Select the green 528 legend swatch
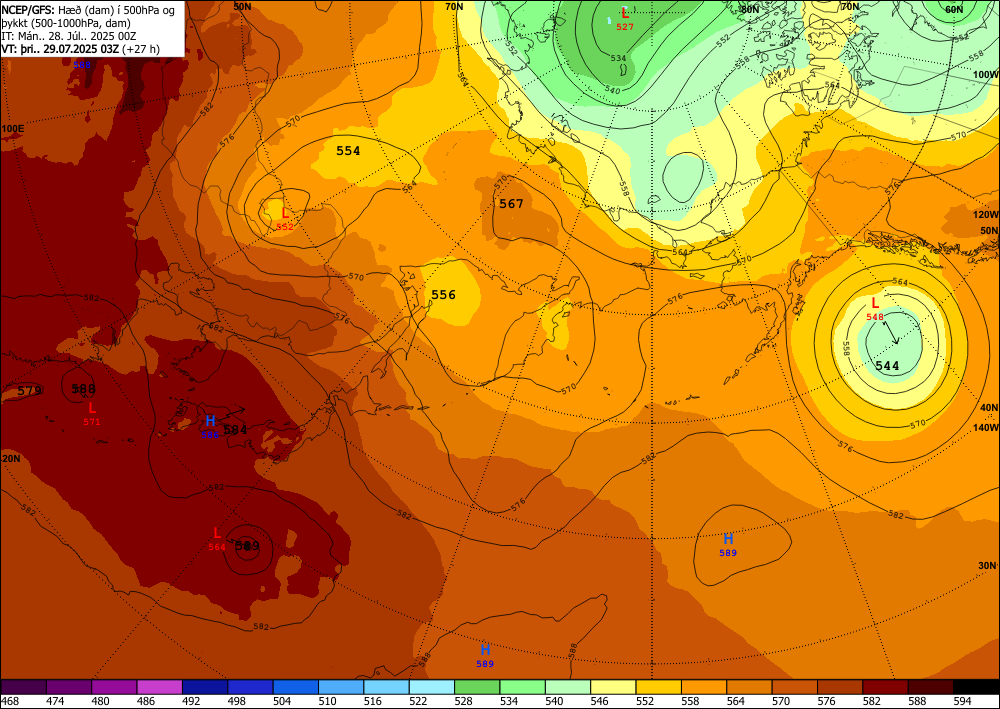 (477, 687)
